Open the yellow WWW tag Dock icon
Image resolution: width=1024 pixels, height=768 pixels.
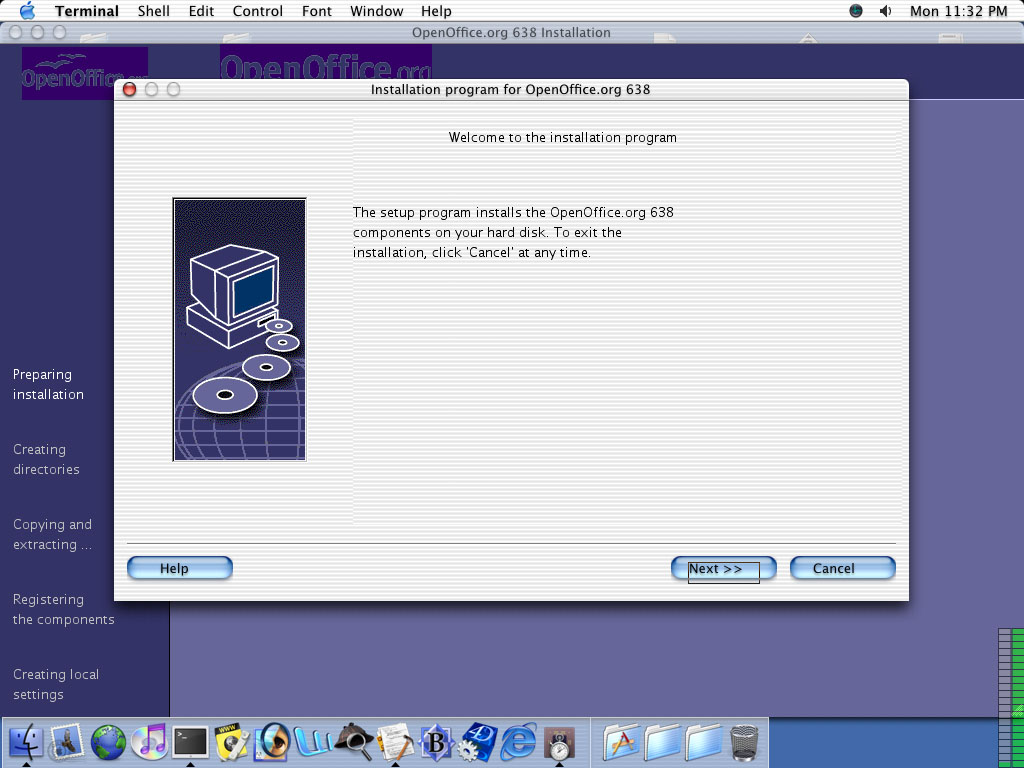(231, 743)
